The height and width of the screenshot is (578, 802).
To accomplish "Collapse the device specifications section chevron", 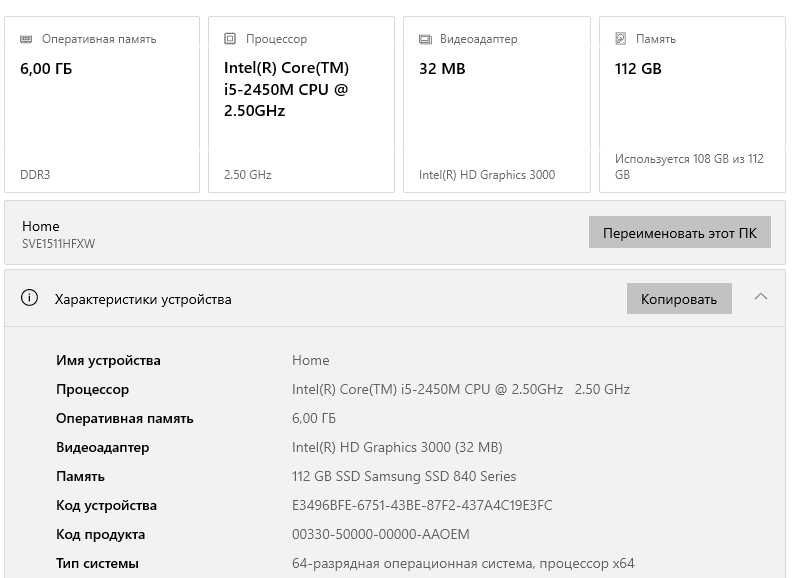I will point(761,297).
